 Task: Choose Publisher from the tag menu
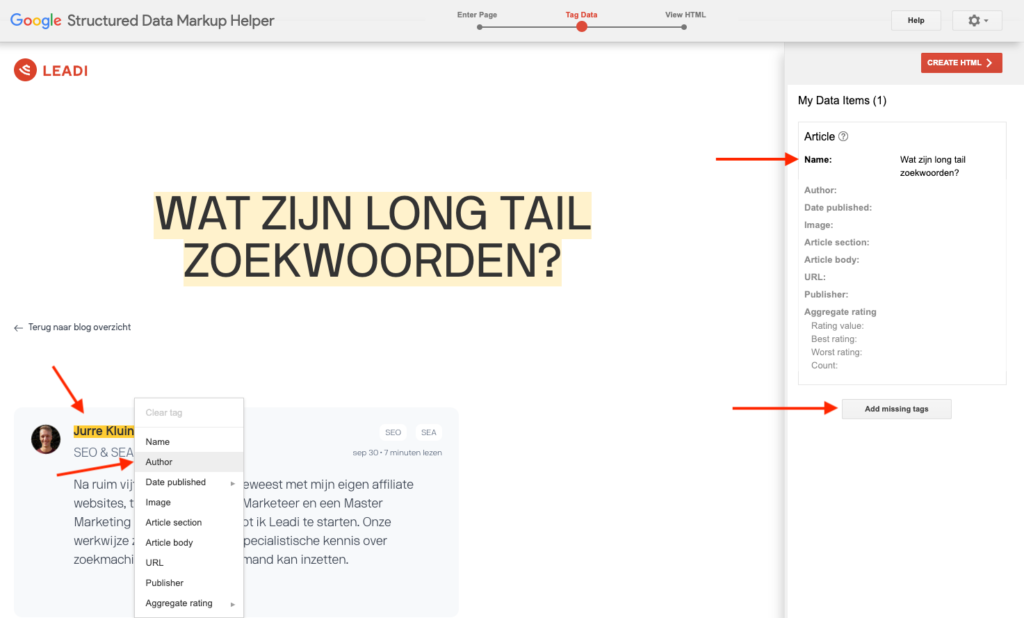pos(189,583)
